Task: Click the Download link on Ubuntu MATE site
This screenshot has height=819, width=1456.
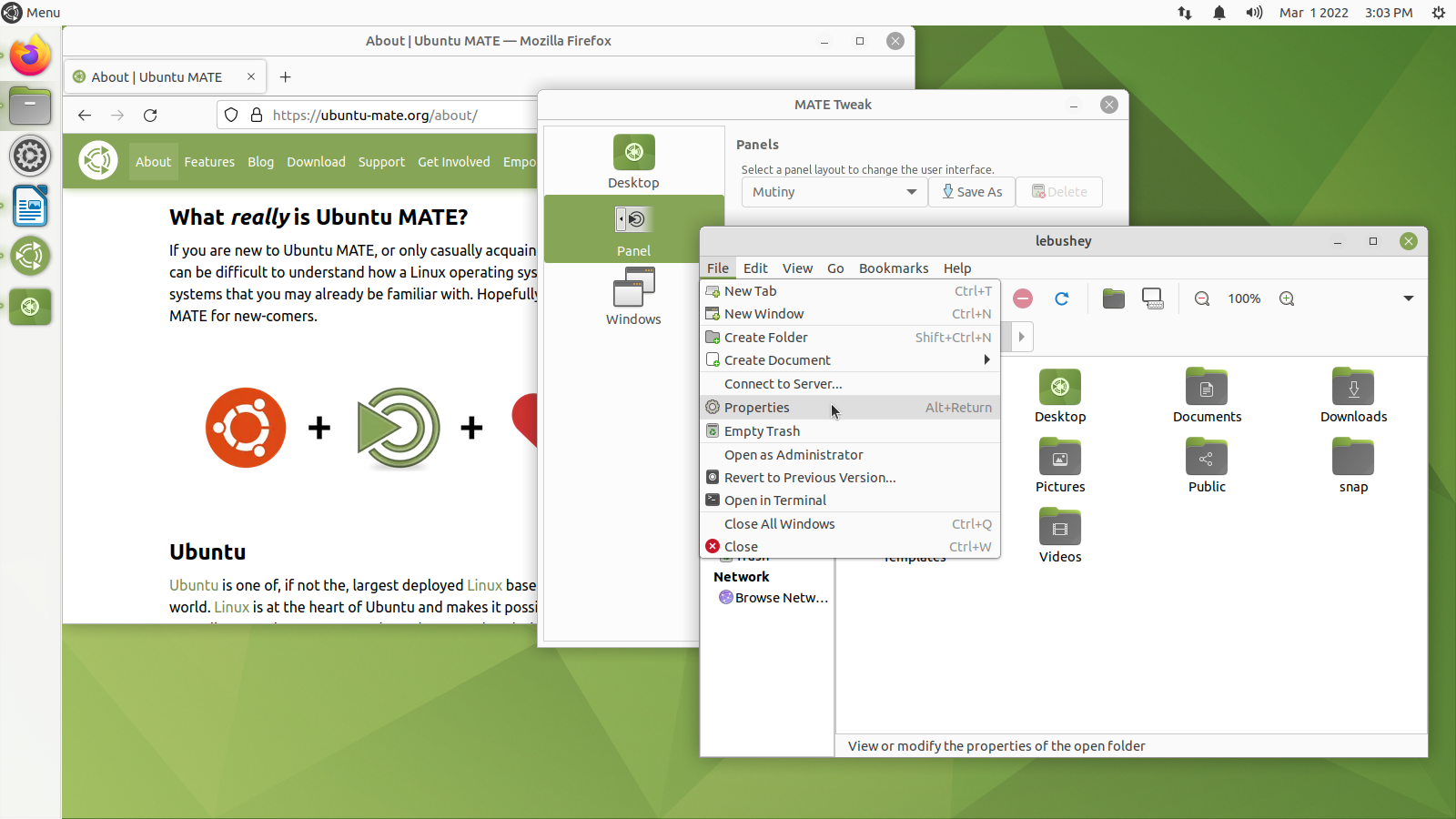Action: pyautogui.click(x=316, y=162)
